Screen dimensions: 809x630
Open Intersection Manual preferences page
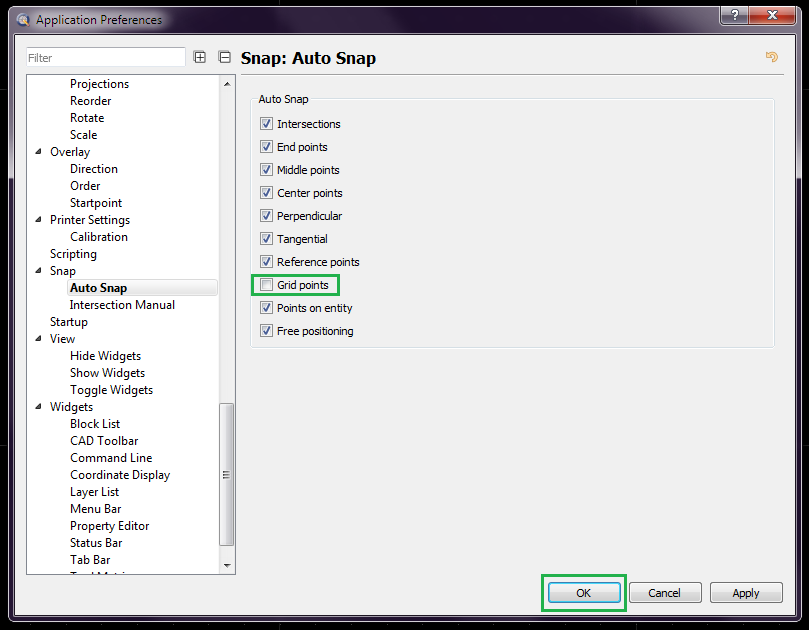(x=122, y=305)
